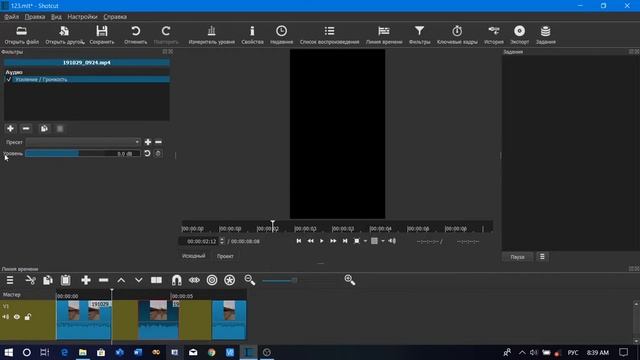The image size is (640, 360).
Task: Undo using the Отменить toolbar icon
Action: pos(136,35)
